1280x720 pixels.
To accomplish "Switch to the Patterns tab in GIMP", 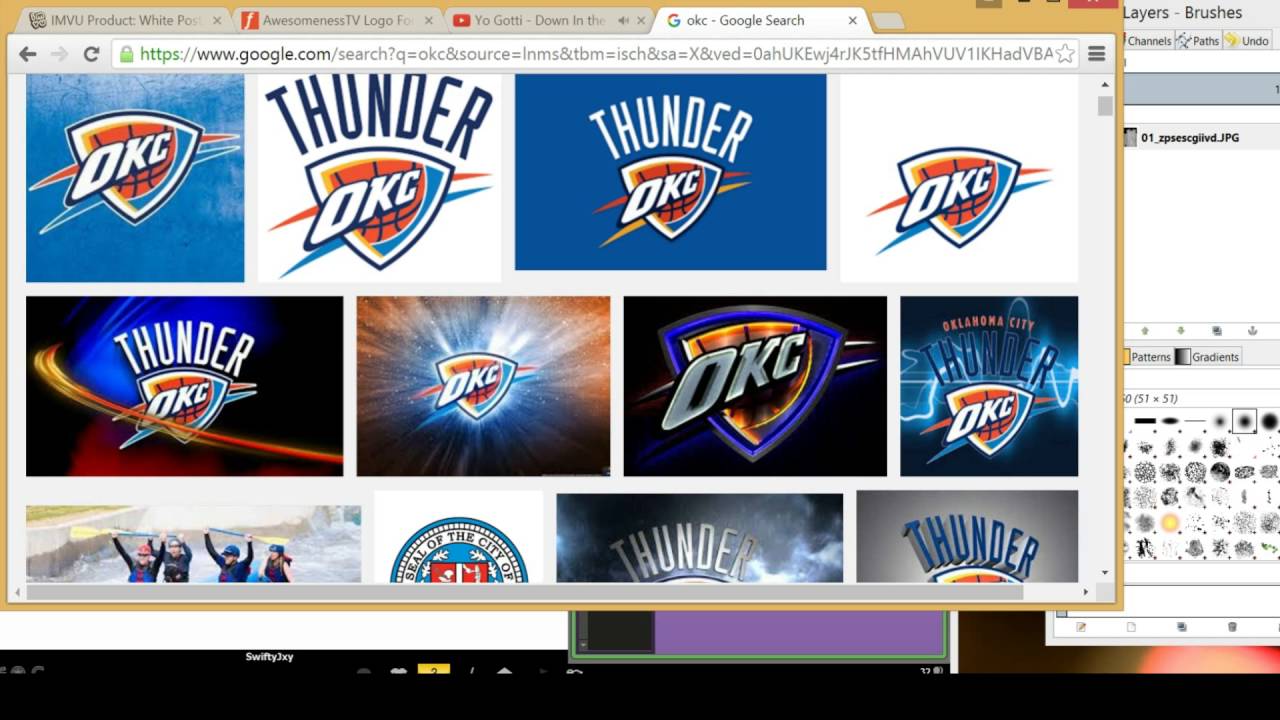I will point(1147,357).
